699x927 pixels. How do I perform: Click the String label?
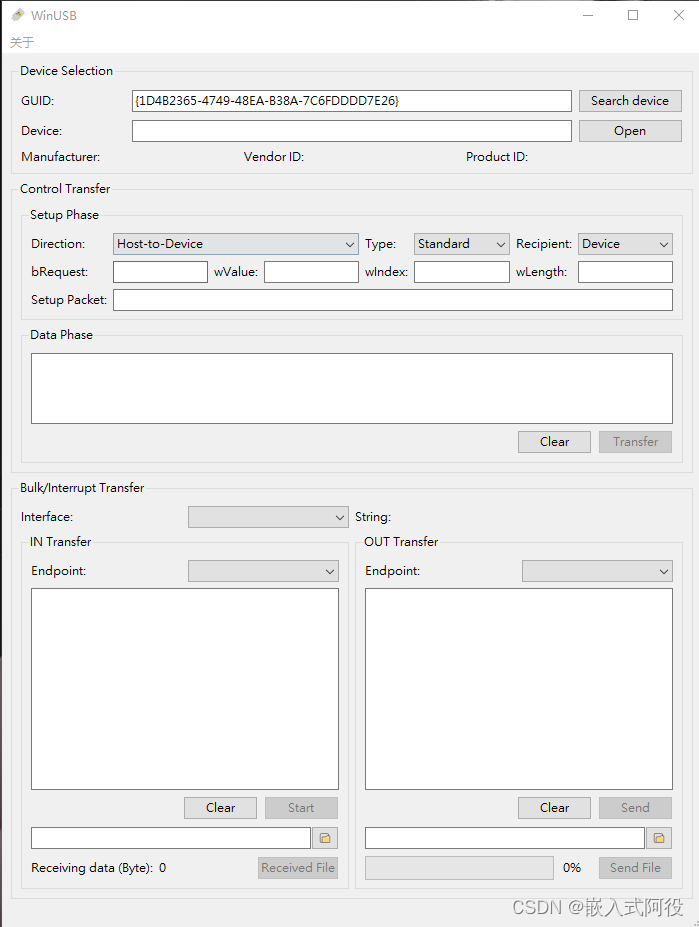tap(373, 517)
